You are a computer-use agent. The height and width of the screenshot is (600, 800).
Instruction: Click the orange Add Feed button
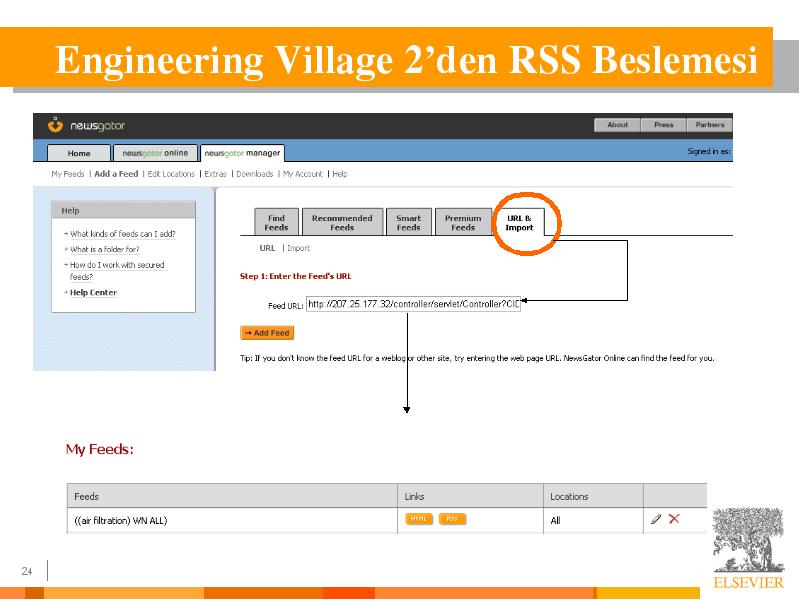click(267, 333)
